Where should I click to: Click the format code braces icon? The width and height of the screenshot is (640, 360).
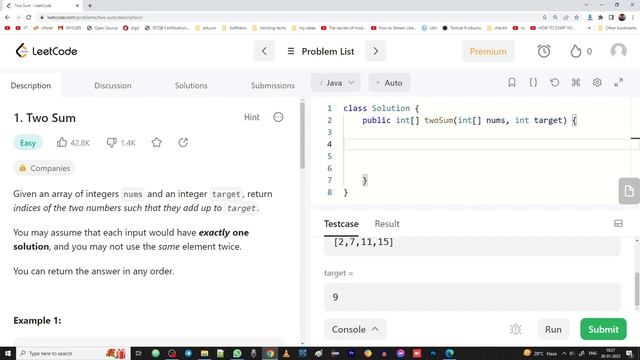[533, 82]
